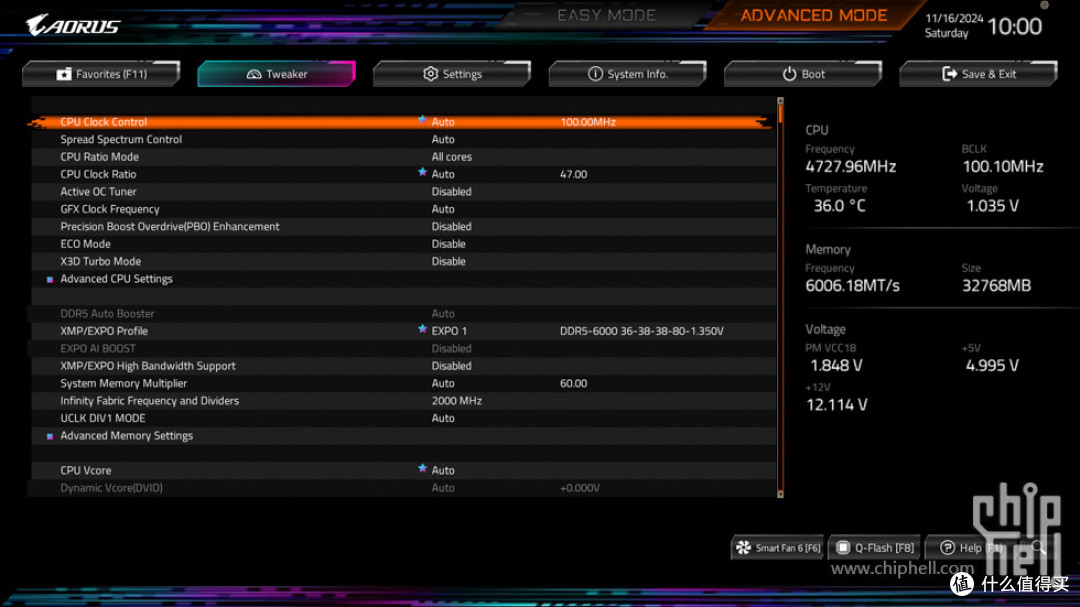
Task: Toggle favorite star on CPU Clock Control
Action: [422, 120]
